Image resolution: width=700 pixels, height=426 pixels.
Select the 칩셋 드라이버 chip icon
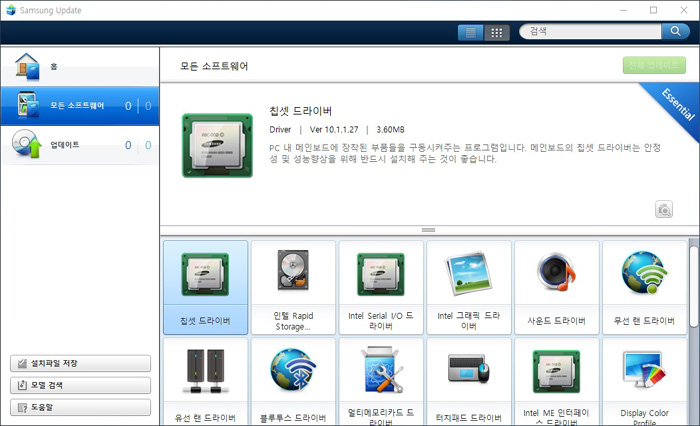(205, 274)
